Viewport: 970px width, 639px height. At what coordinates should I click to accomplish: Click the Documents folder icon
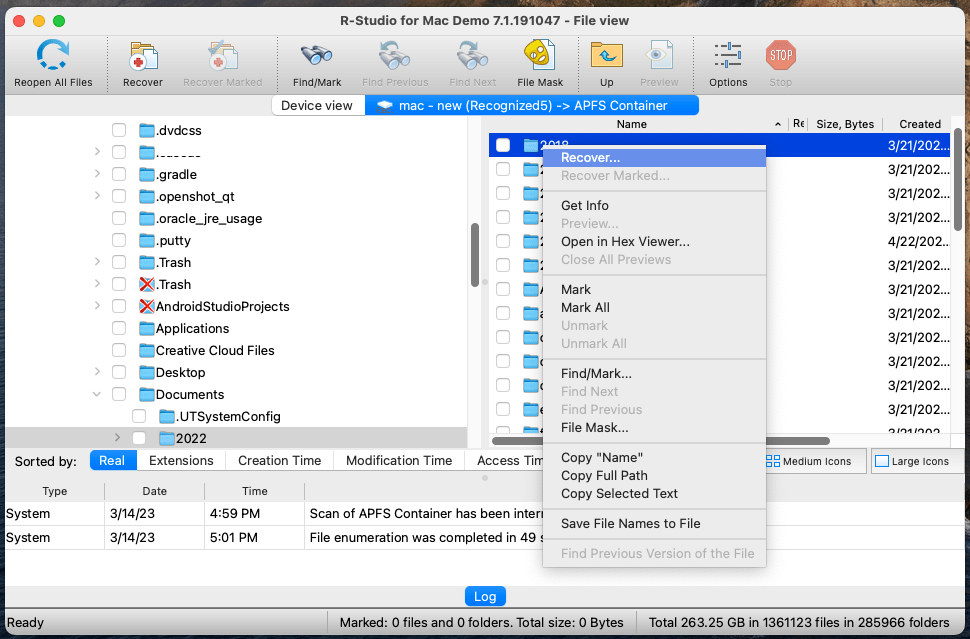(x=147, y=395)
